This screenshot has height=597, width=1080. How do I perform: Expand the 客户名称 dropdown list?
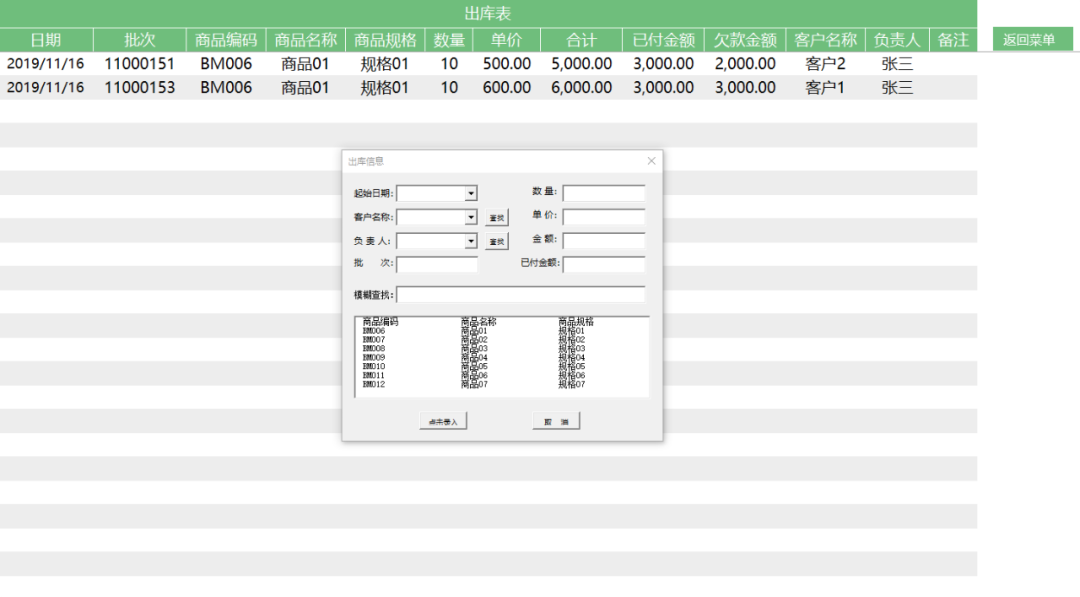471,217
